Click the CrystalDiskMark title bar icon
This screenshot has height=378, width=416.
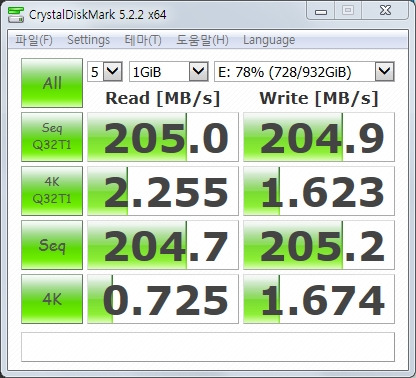point(15,14)
